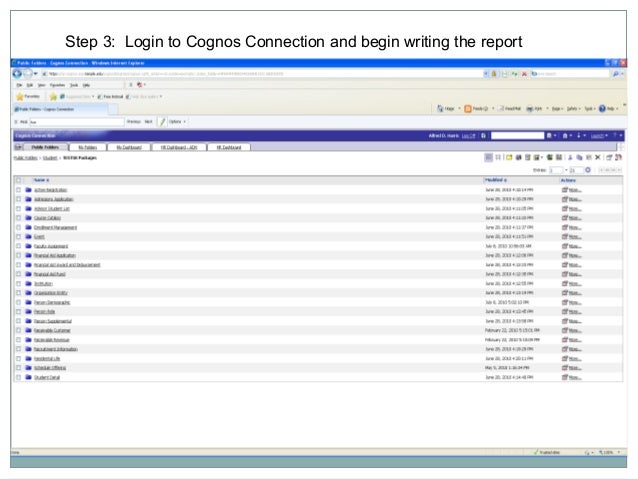Screen dimensions: 638x479
Task: Tick the checkbox for Institution
Action: (x=18, y=283)
